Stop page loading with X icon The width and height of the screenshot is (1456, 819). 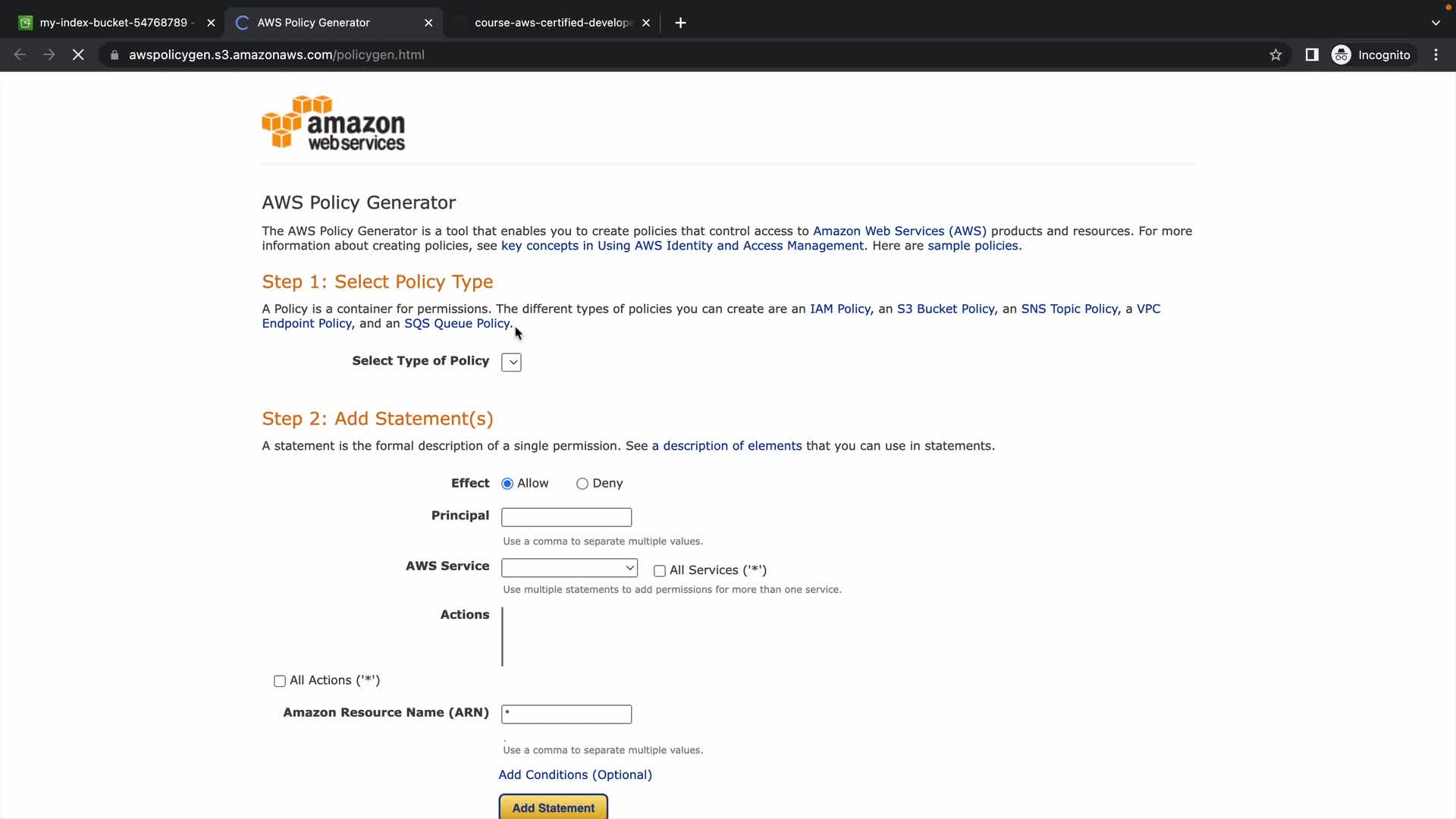tap(78, 55)
